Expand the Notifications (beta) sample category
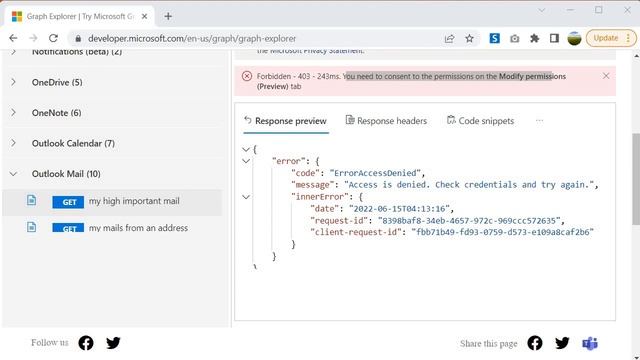Screen dimensions: 640x360 point(13,52)
